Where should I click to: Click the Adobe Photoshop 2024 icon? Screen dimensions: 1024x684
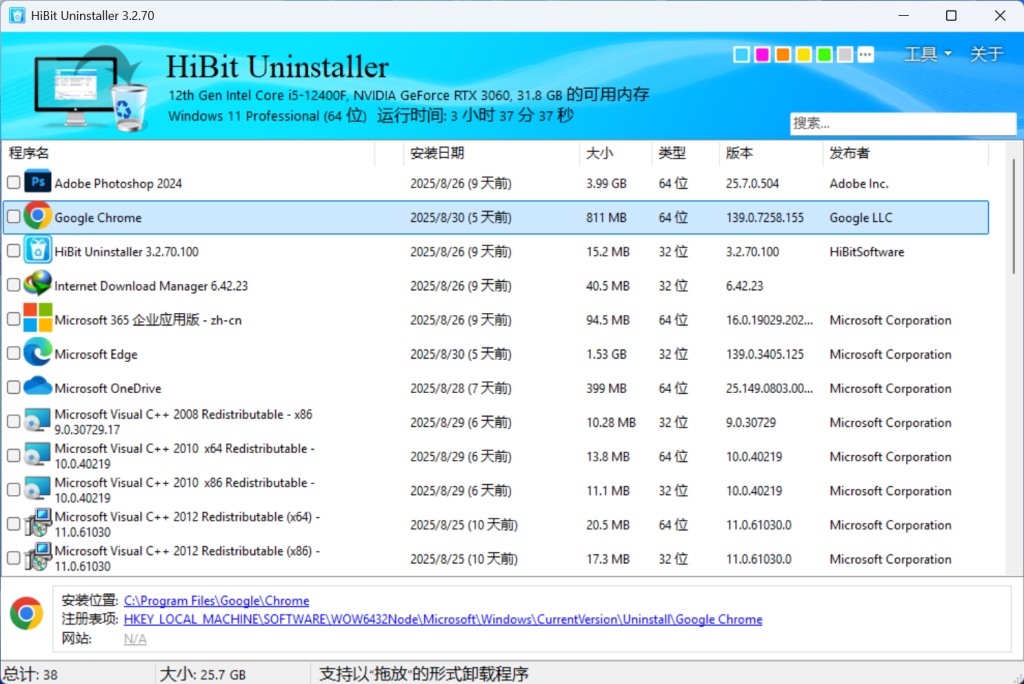point(38,183)
